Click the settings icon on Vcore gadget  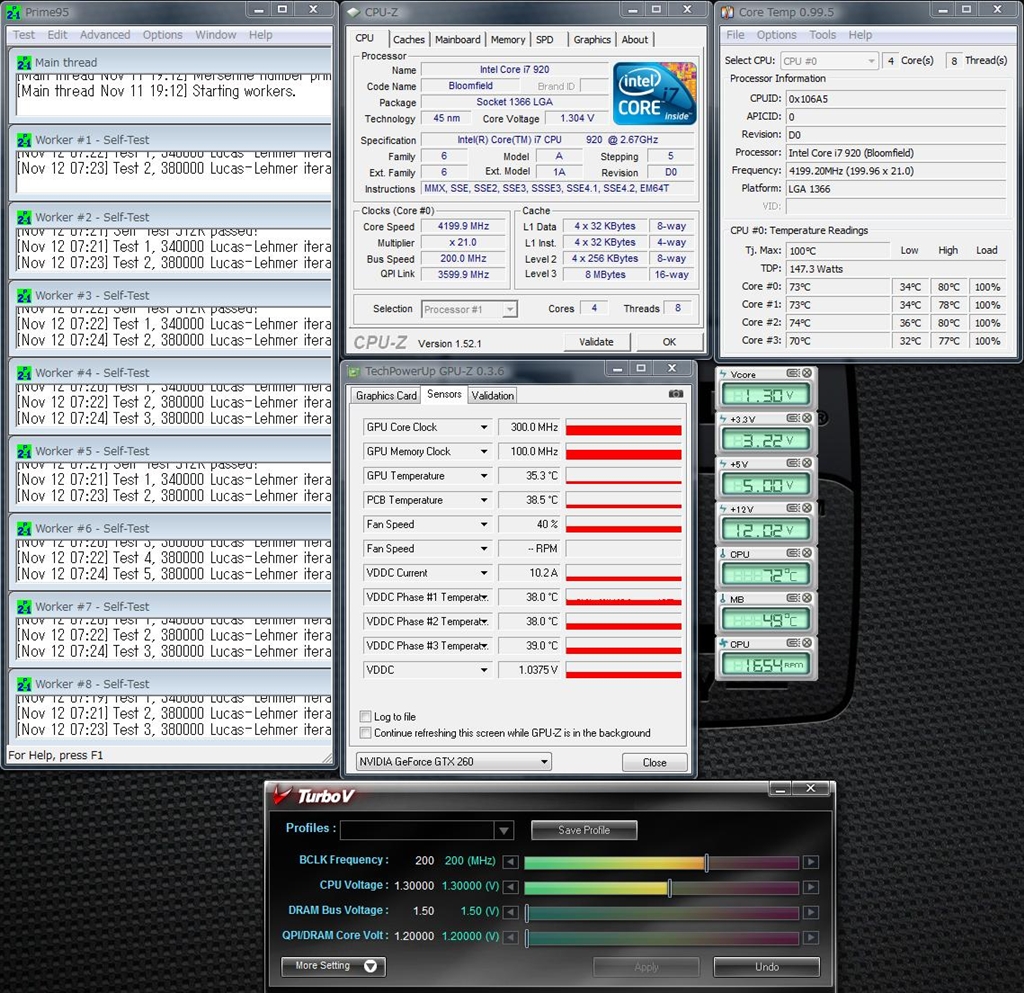tap(792, 373)
